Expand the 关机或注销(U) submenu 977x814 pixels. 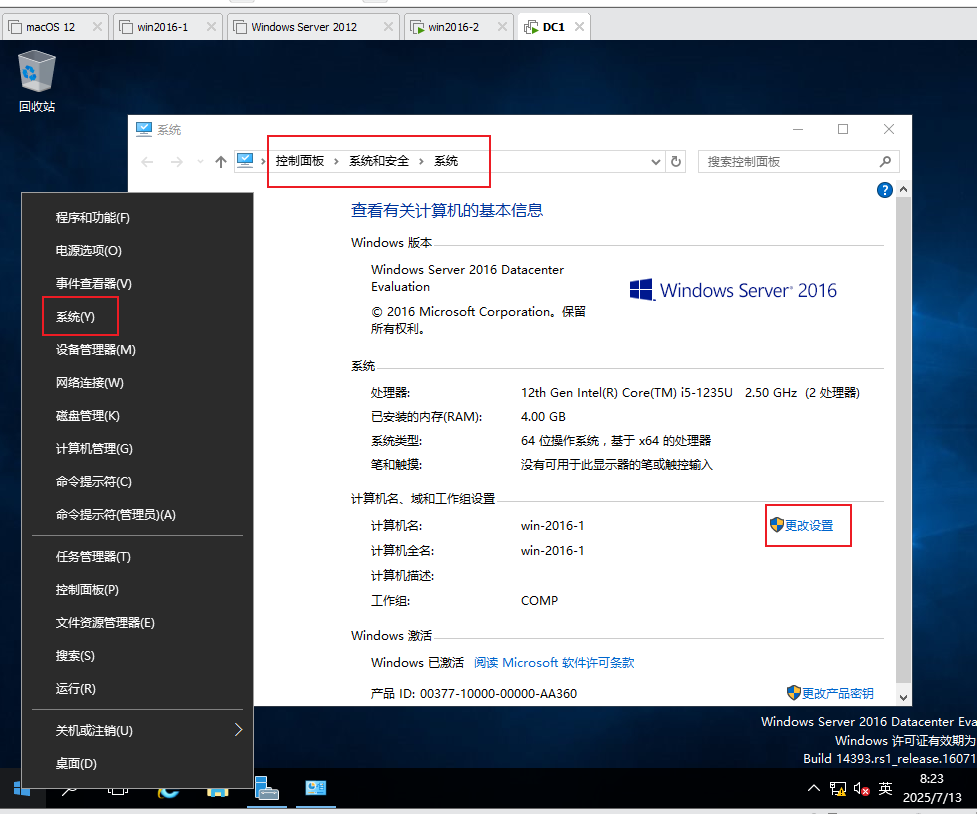pos(238,730)
